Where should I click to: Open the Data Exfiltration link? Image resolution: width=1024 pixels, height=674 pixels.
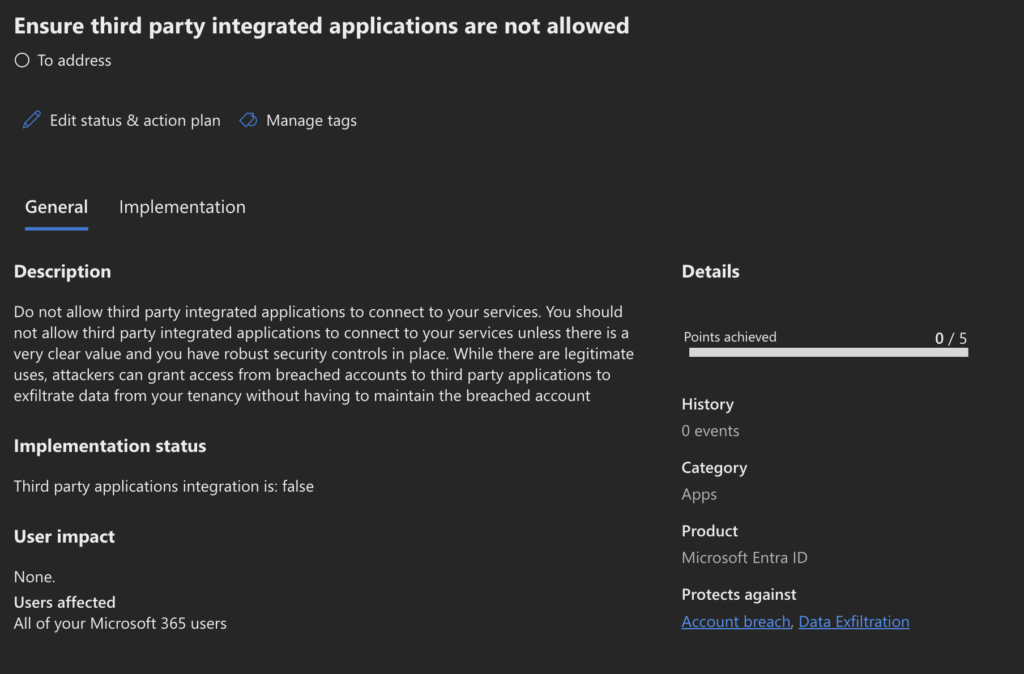pyautogui.click(x=853, y=622)
